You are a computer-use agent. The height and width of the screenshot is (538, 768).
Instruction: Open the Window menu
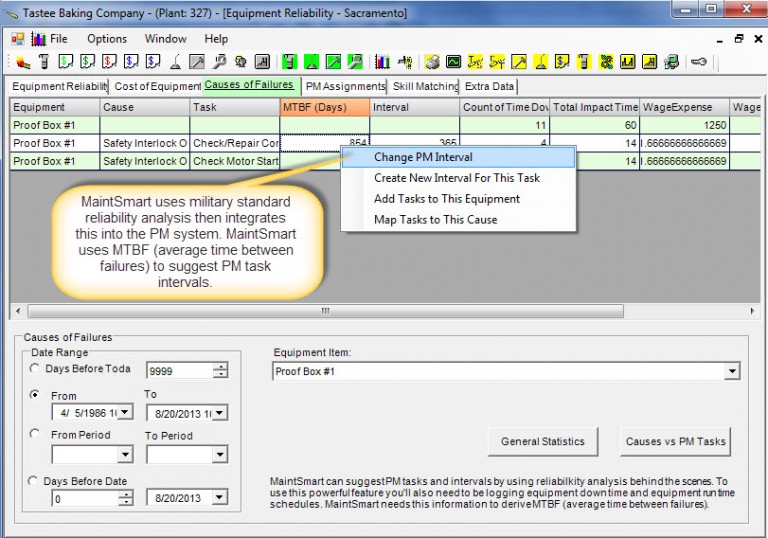tap(166, 39)
